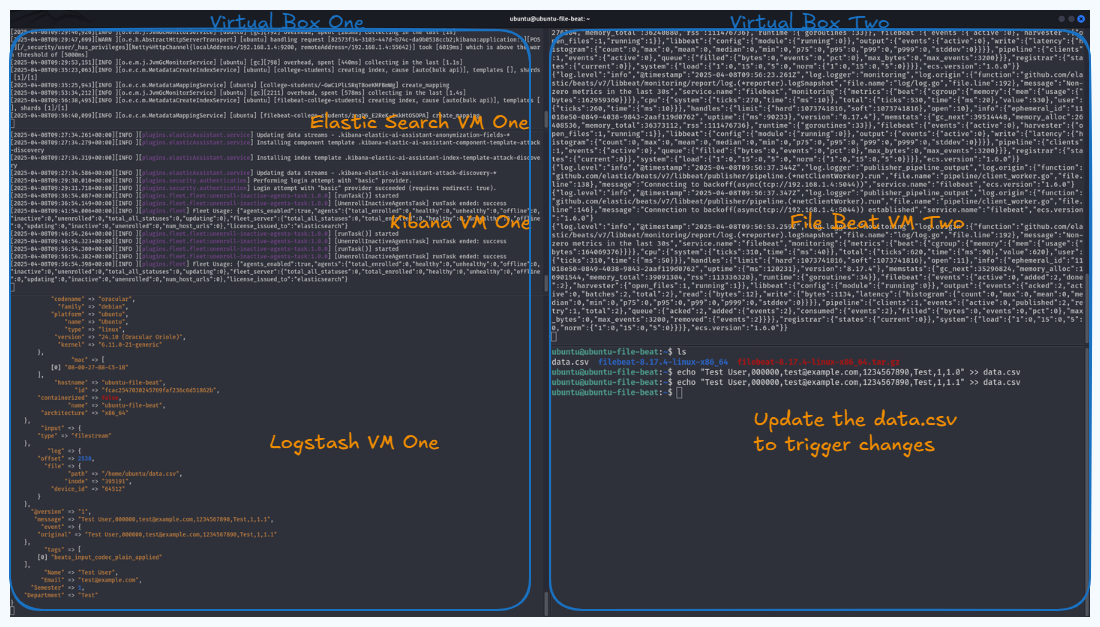Close the ubuntu-file-beat terminal window

coord(1081,19)
